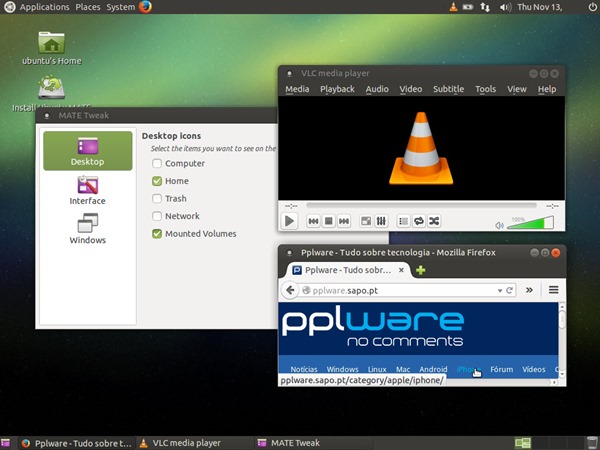Select Interface section in MATE Tweak
Viewport: 600px width, 450px height.
(x=88, y=190)
